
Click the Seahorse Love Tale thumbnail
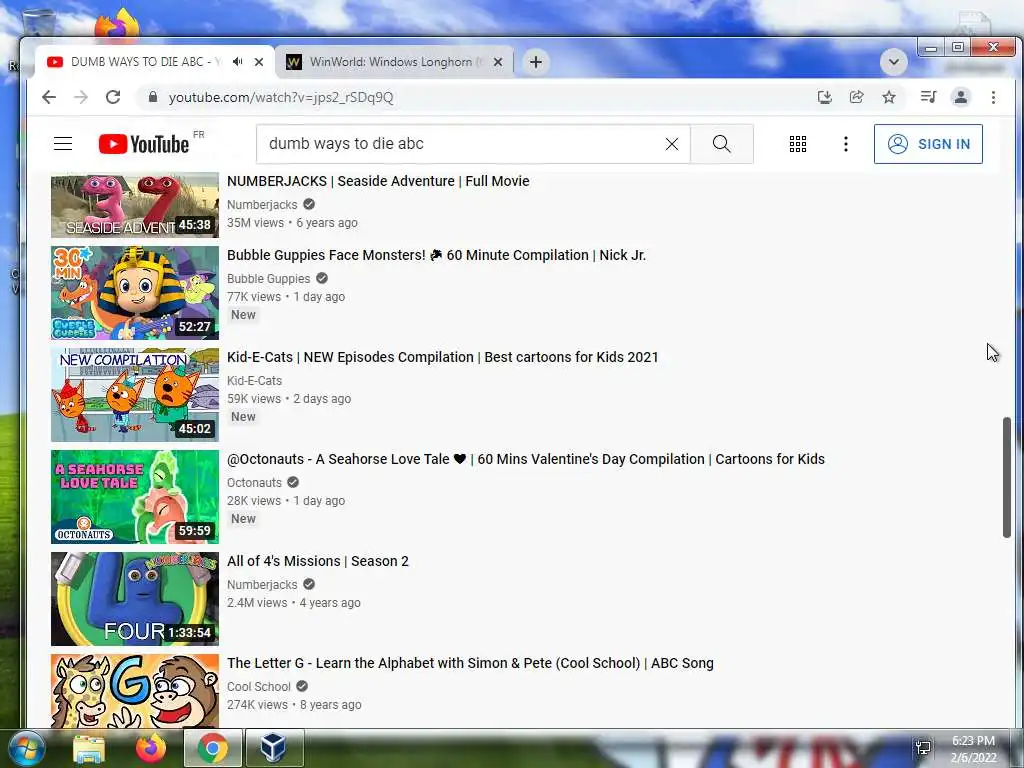(135, 496)
